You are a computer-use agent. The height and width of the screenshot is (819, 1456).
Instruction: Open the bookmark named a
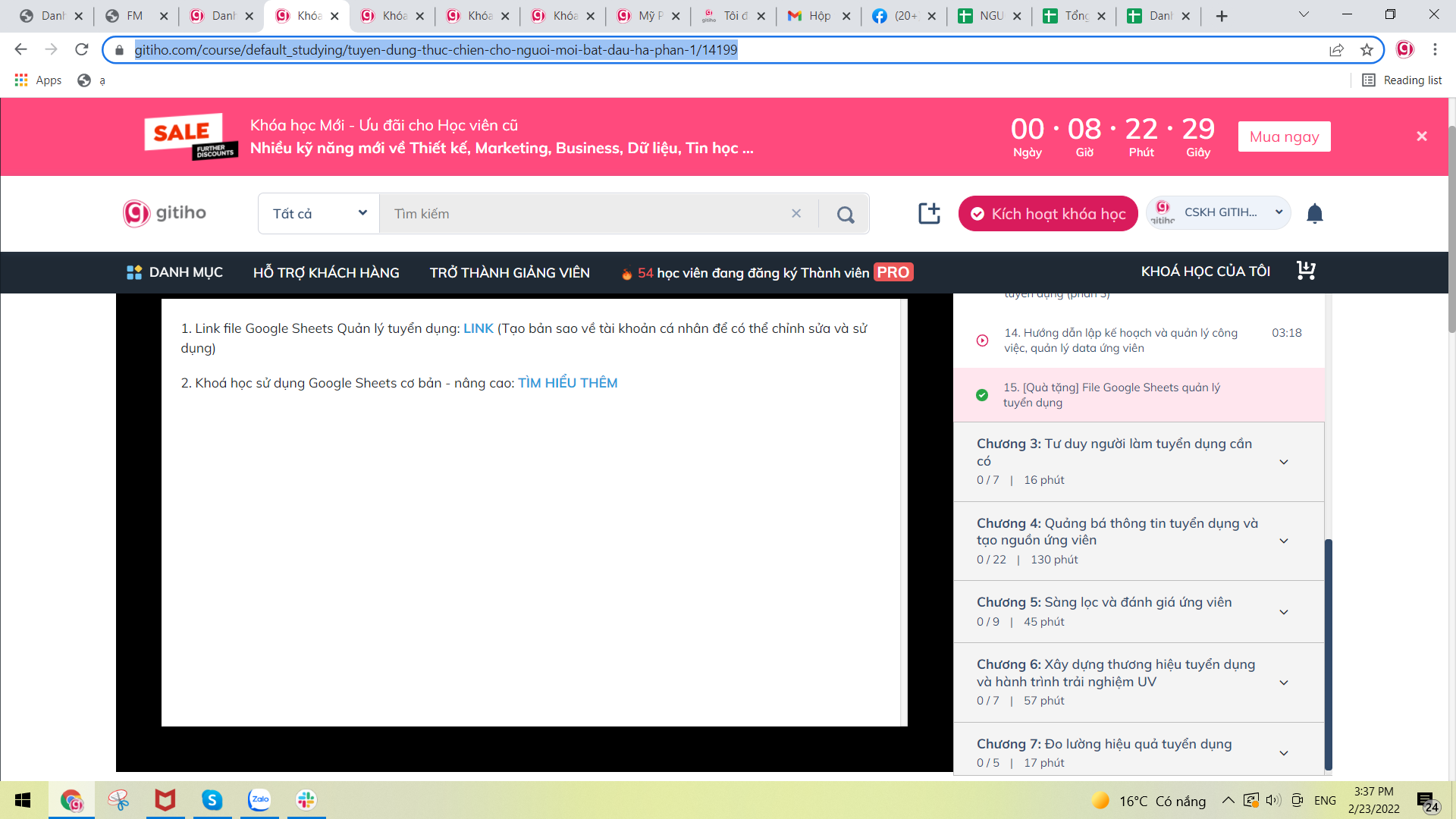tap(92, 80)
